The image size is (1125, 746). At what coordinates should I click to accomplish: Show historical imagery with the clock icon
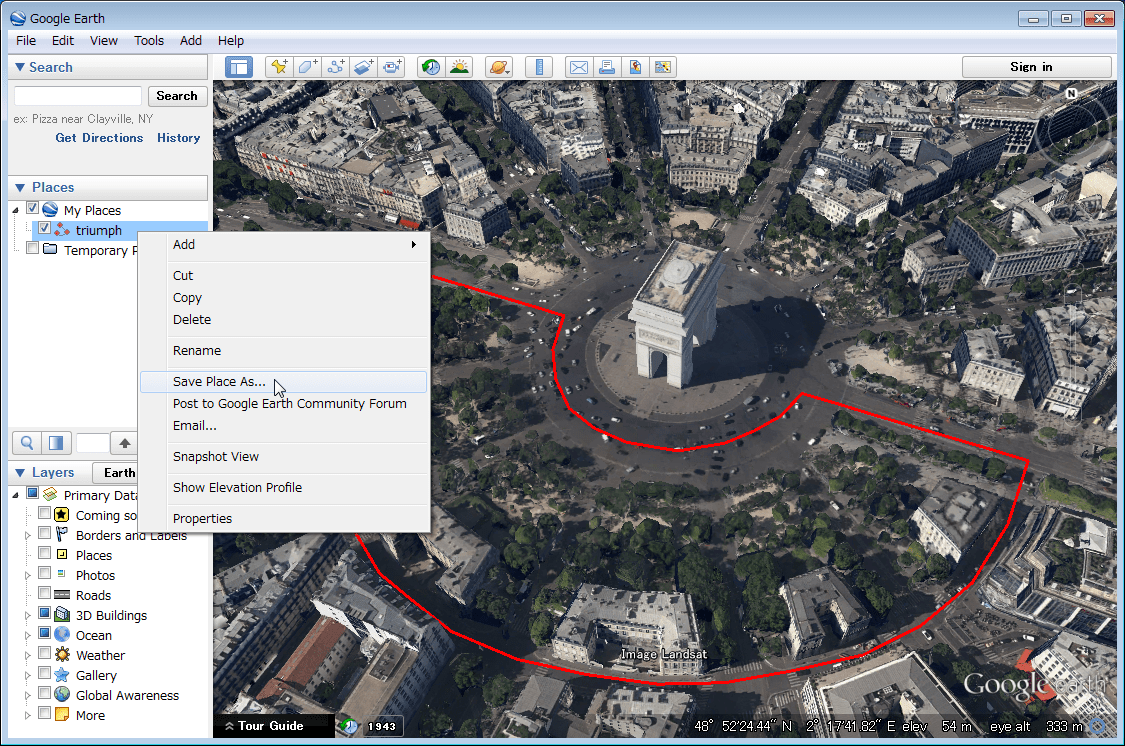click(430, 67)
